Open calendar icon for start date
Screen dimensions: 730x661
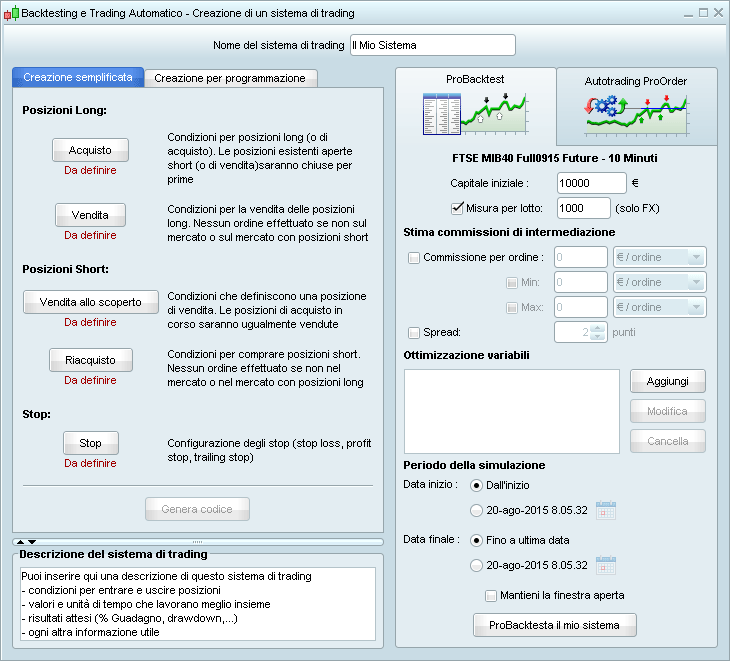[x=605, y=510]
